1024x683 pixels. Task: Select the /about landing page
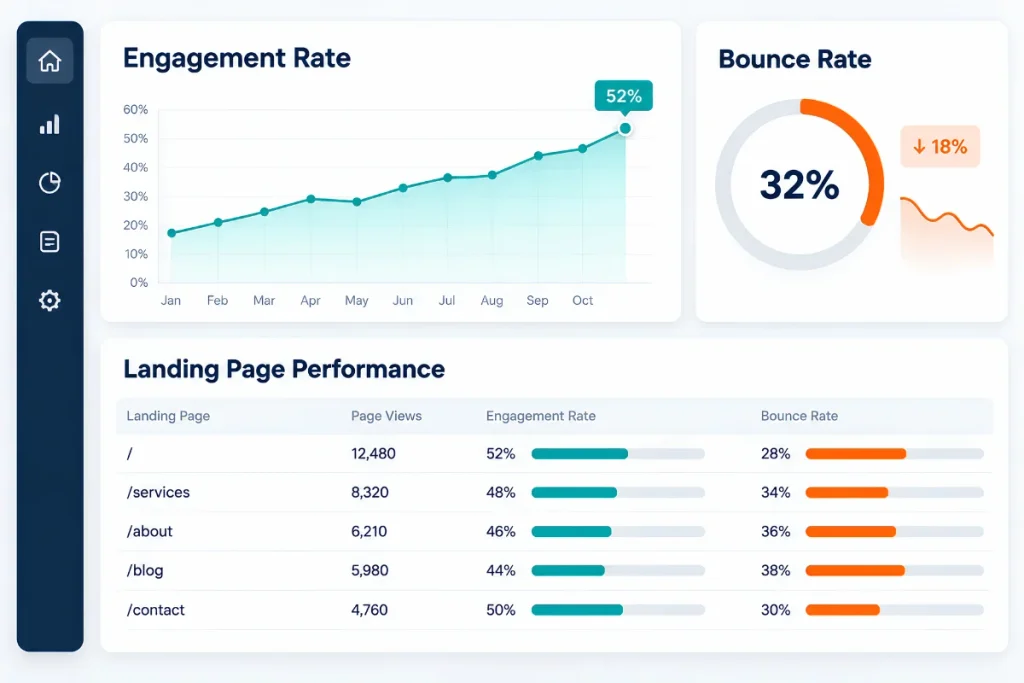(150, 532)
